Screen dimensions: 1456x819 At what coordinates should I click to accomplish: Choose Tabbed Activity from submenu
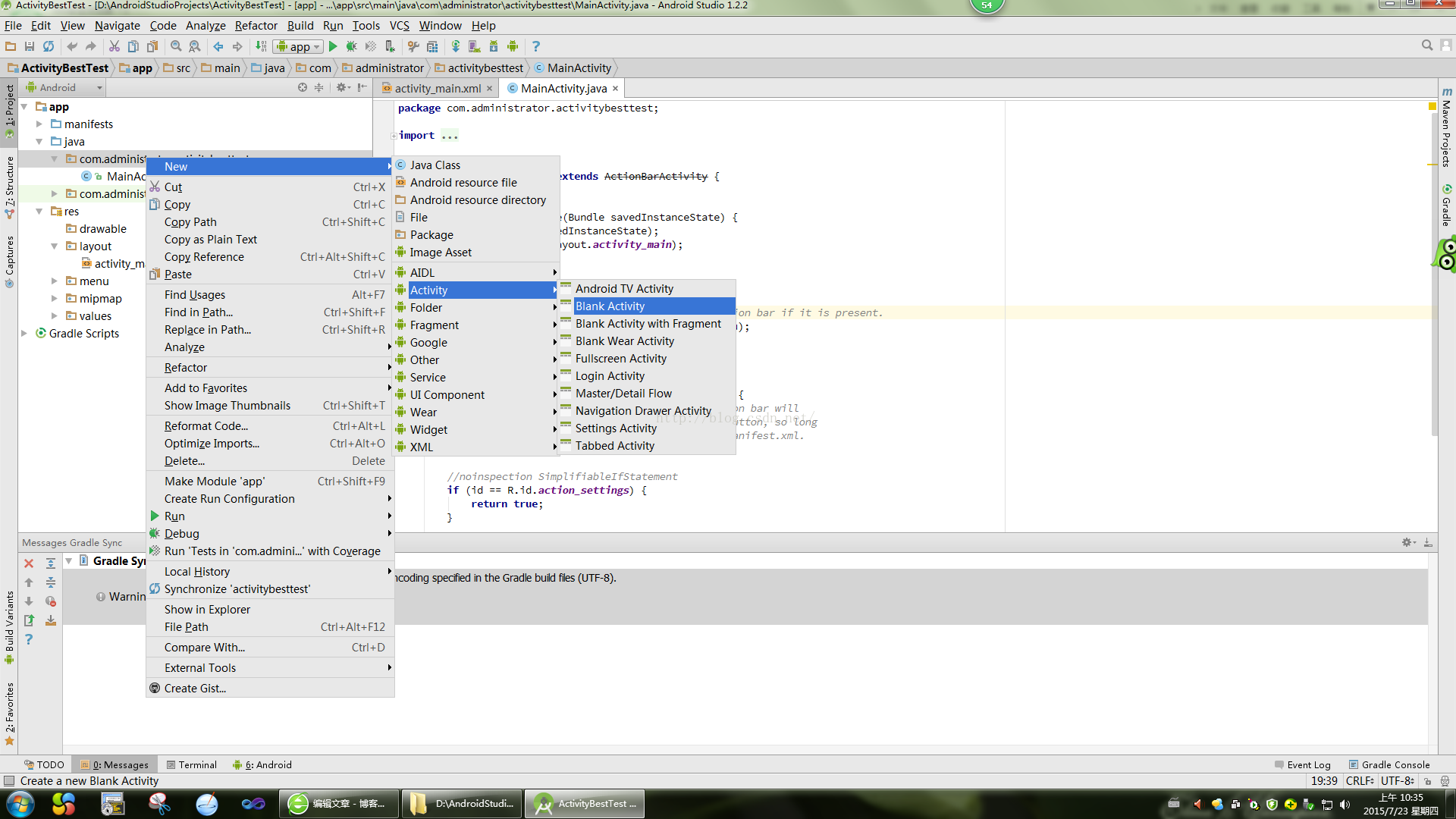648,446
